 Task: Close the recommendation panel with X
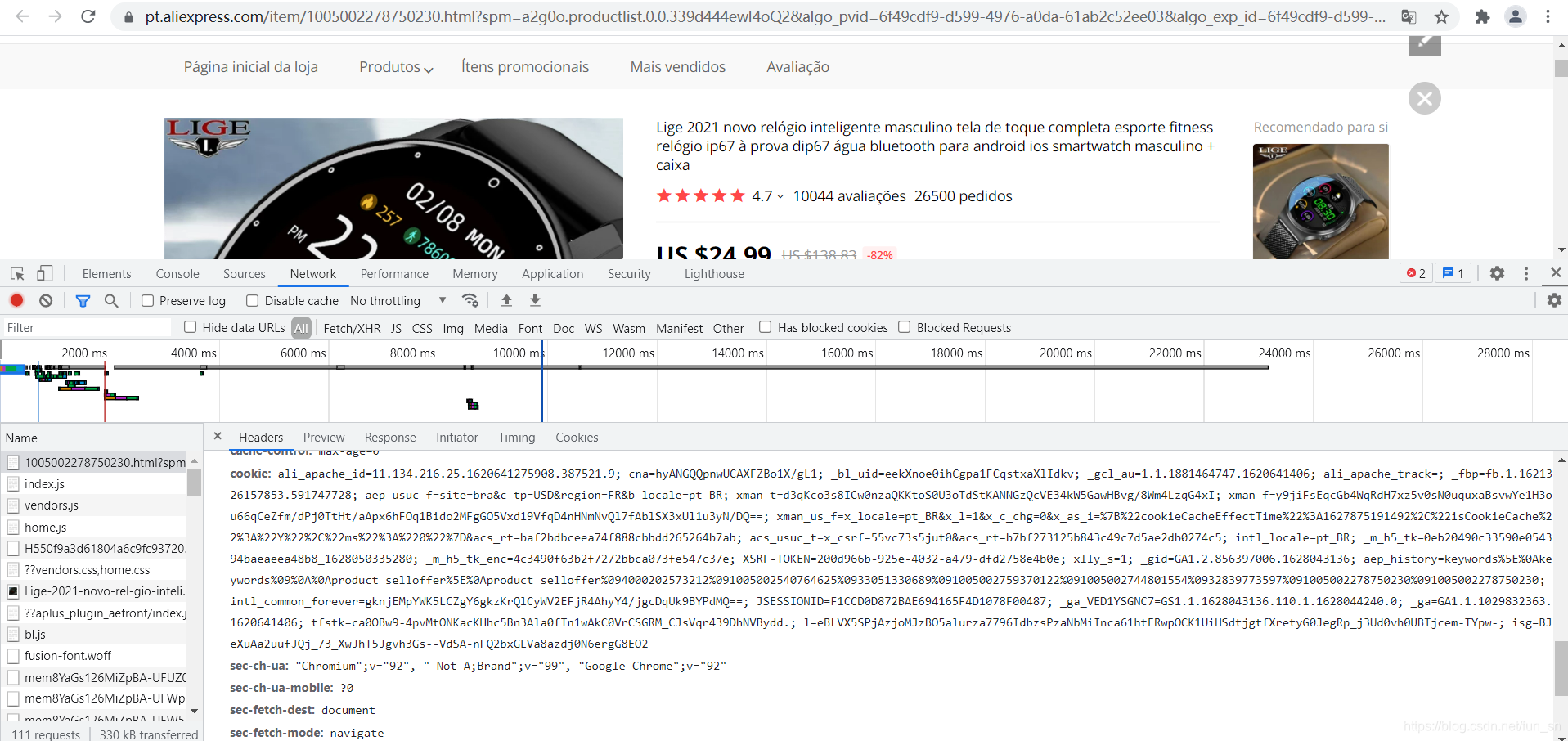point(1425,98)
